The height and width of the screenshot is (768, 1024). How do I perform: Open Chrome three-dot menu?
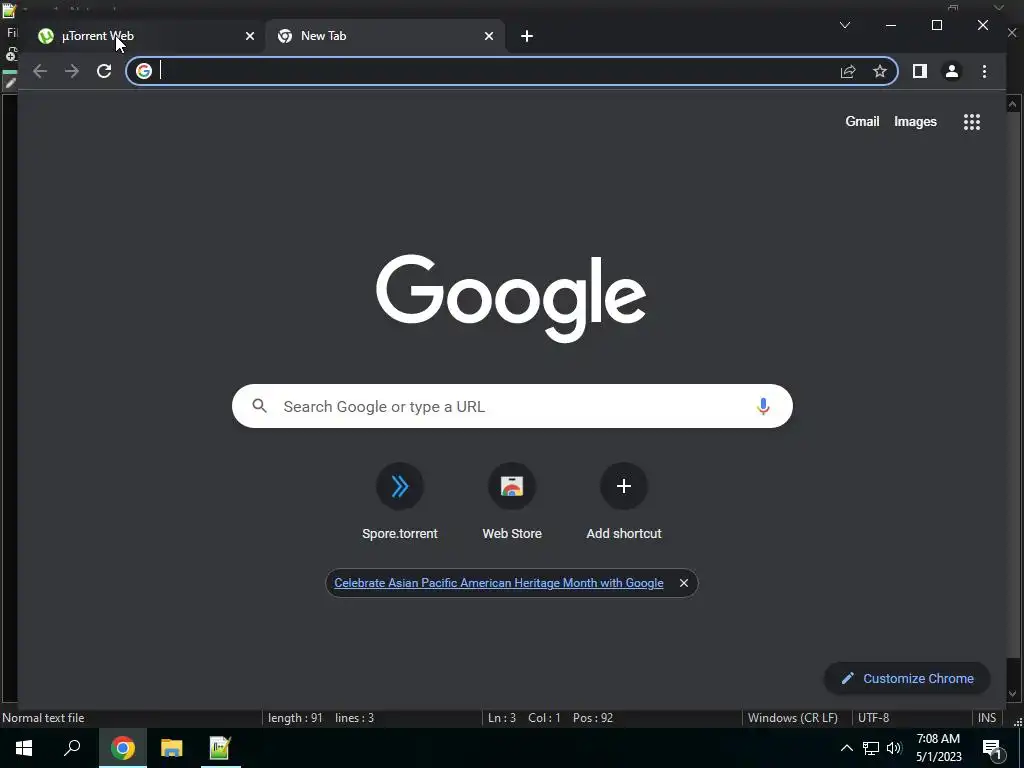coord(984,71)
